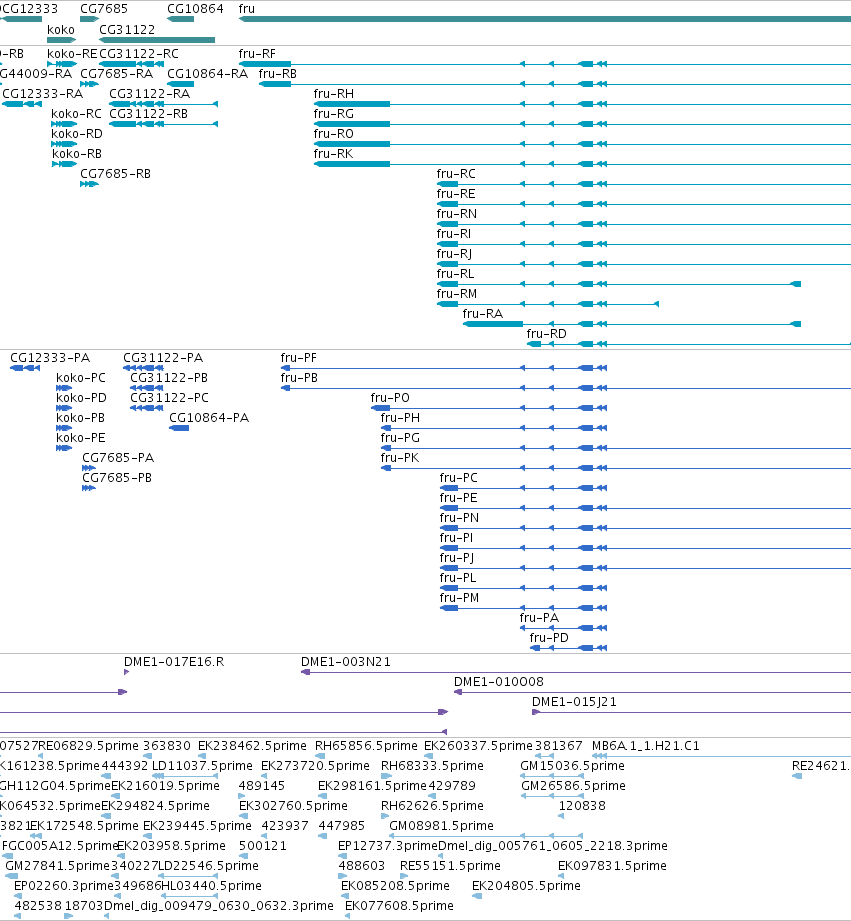Click protein label 'CG7685-PB'
The width and height of the screenshot is (851, 921).
(x=117, y=478)
